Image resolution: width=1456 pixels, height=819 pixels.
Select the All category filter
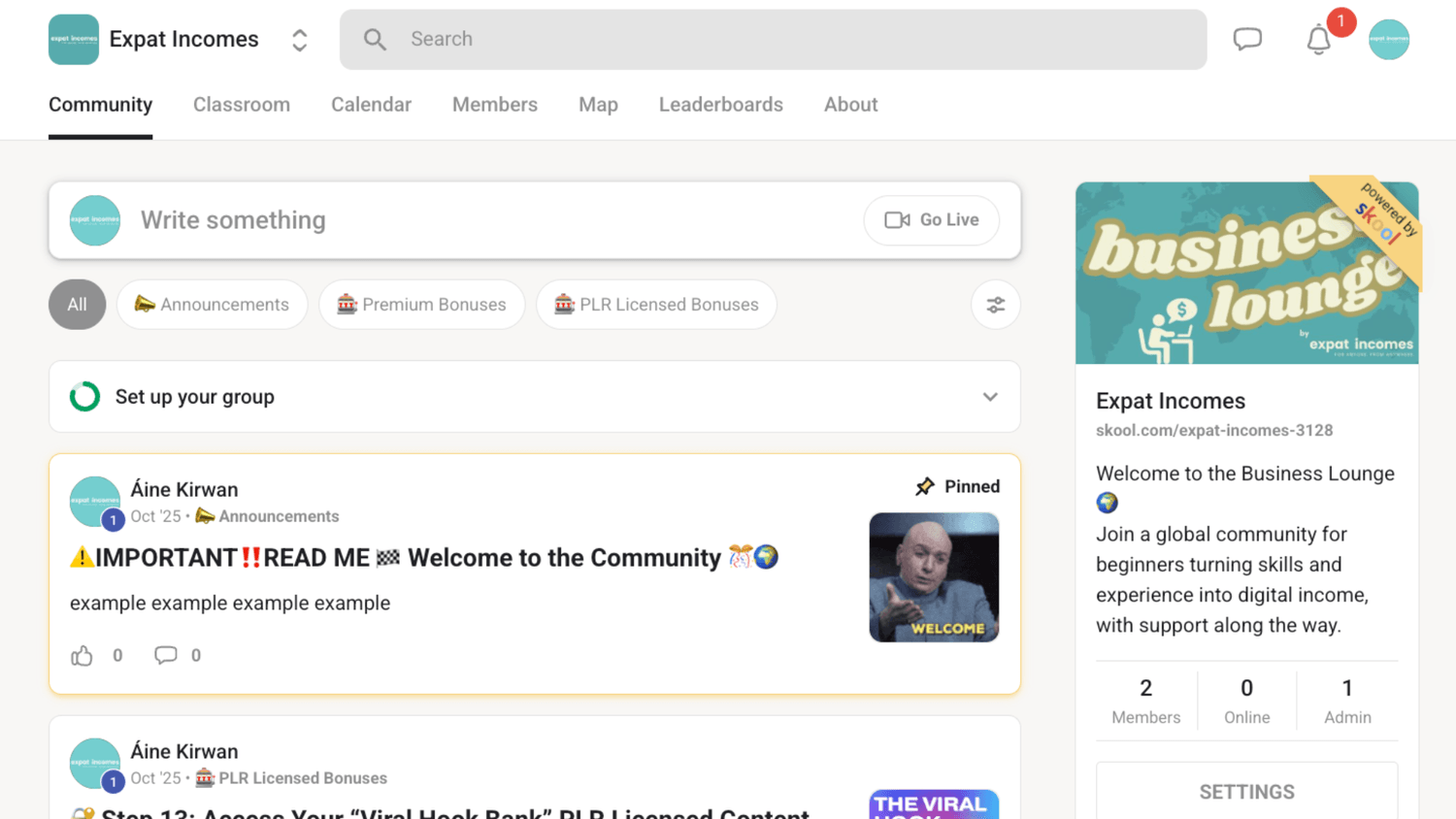click(x=78, y=305)
